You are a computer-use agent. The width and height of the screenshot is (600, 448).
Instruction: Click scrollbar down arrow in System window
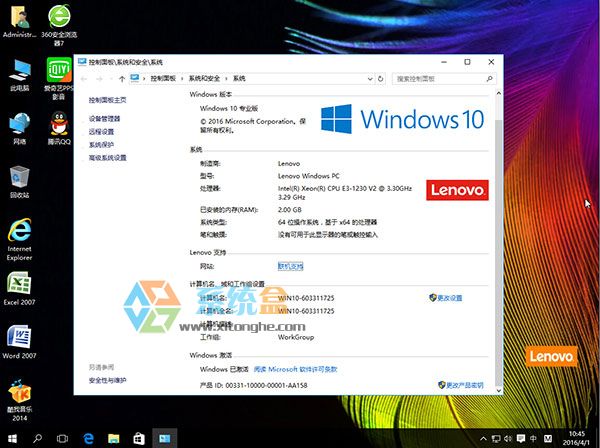pos(498,391)
